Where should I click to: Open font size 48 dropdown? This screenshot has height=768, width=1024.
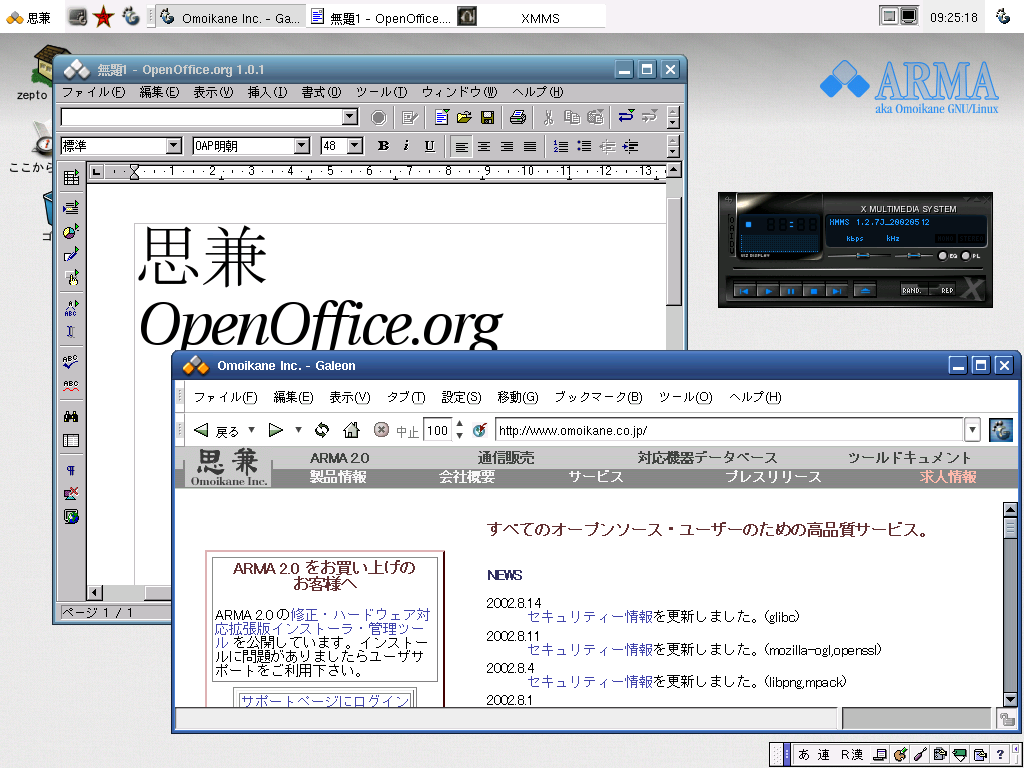coord(355,146)
